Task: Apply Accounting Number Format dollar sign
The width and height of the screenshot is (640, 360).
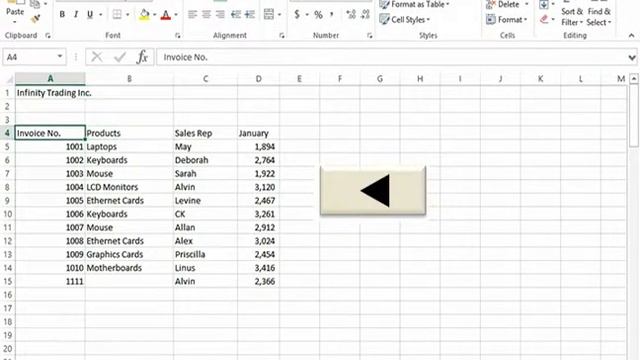Action: pyautogui.click(x=297, y=15)
